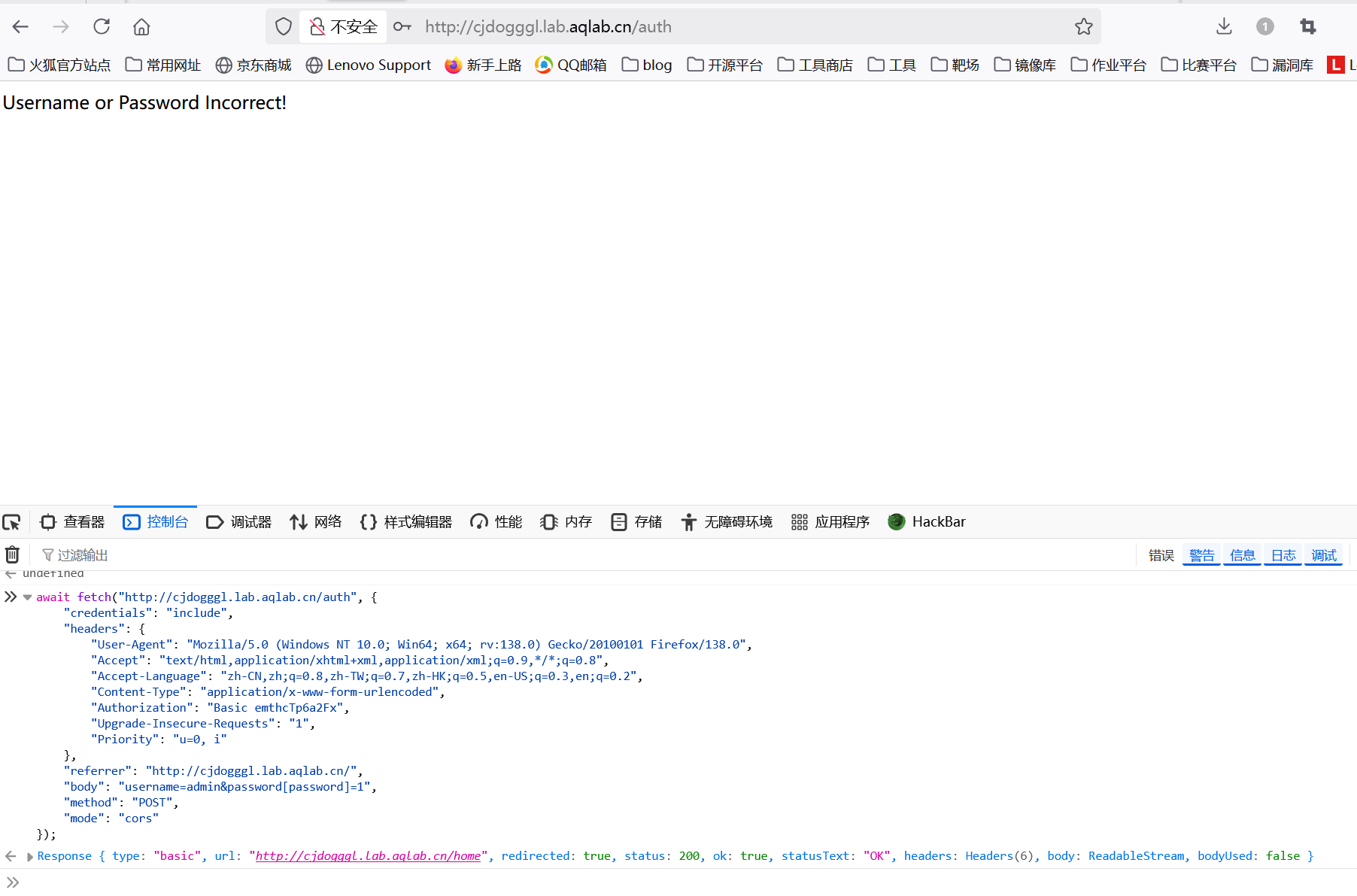The height and width of the screenshot is (896, 1357).
Task: Open the 镜像库 bookmark folder
Action: (x=1025, y=65)
